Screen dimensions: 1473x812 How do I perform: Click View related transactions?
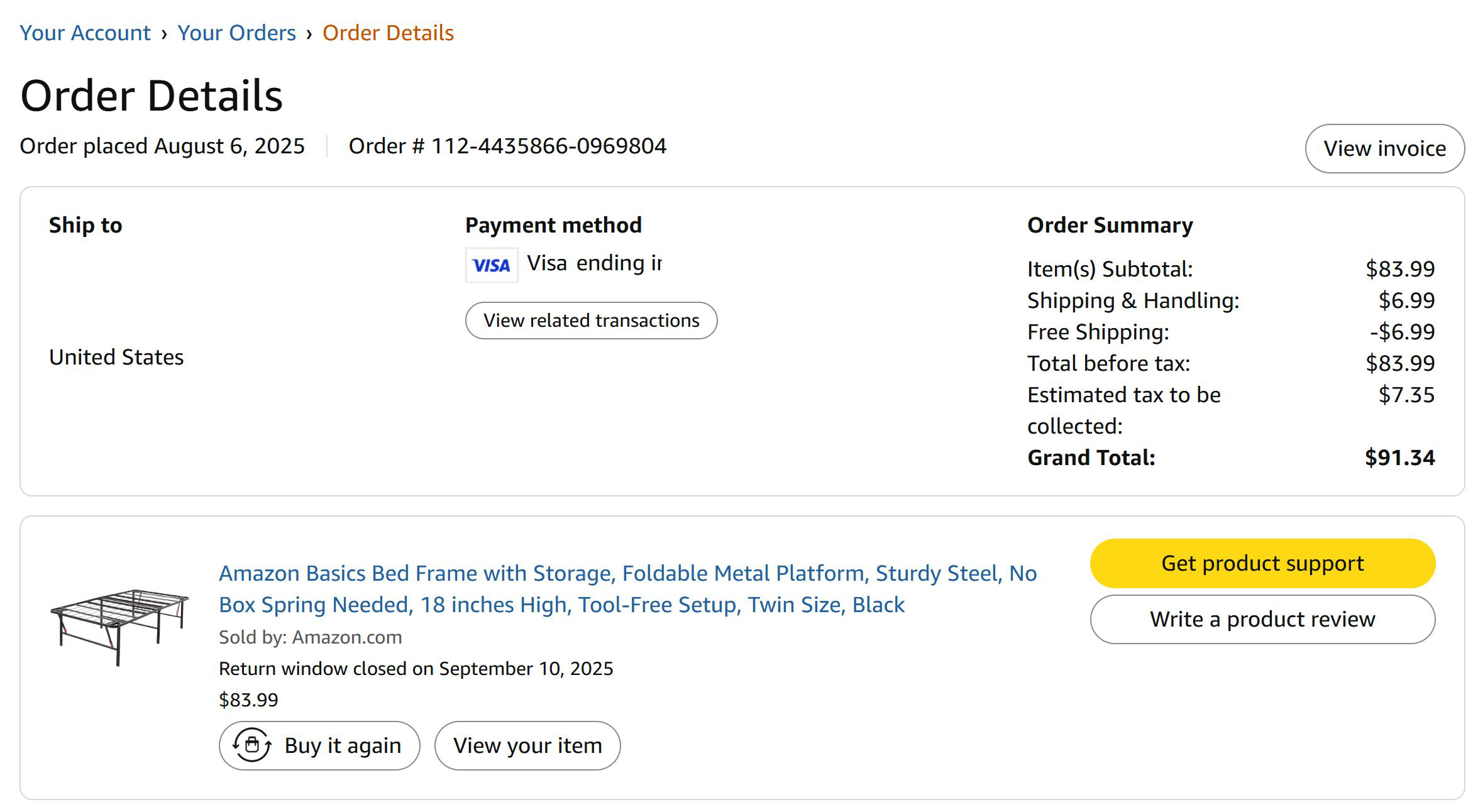tap(591, 321)
